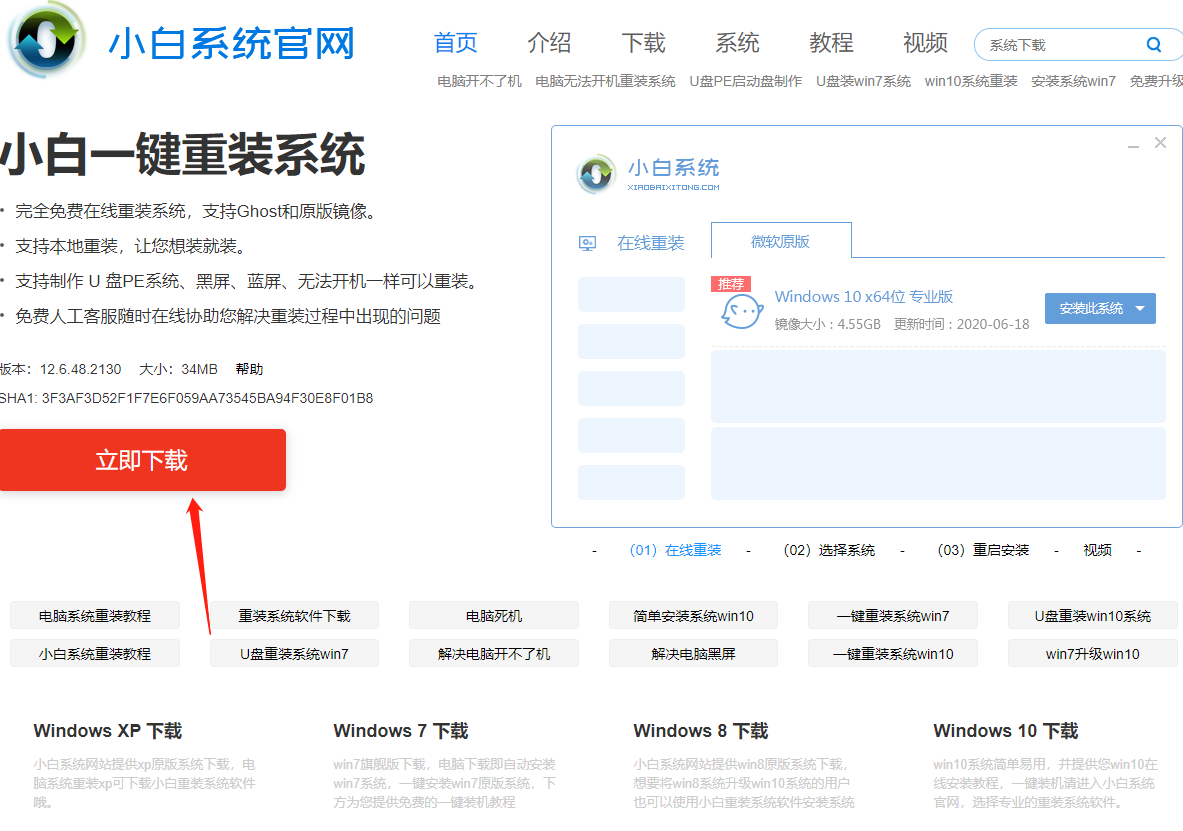Switch to the 微软原版 tab
This screenshot has height=831, width=1183.
coord(780,242)
